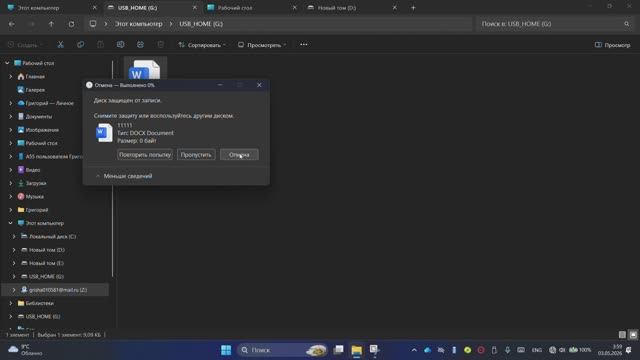This screenshot has width=640, height=360.
Task: Open the Сортировать dropdown
Action: (x=202, y=45)
